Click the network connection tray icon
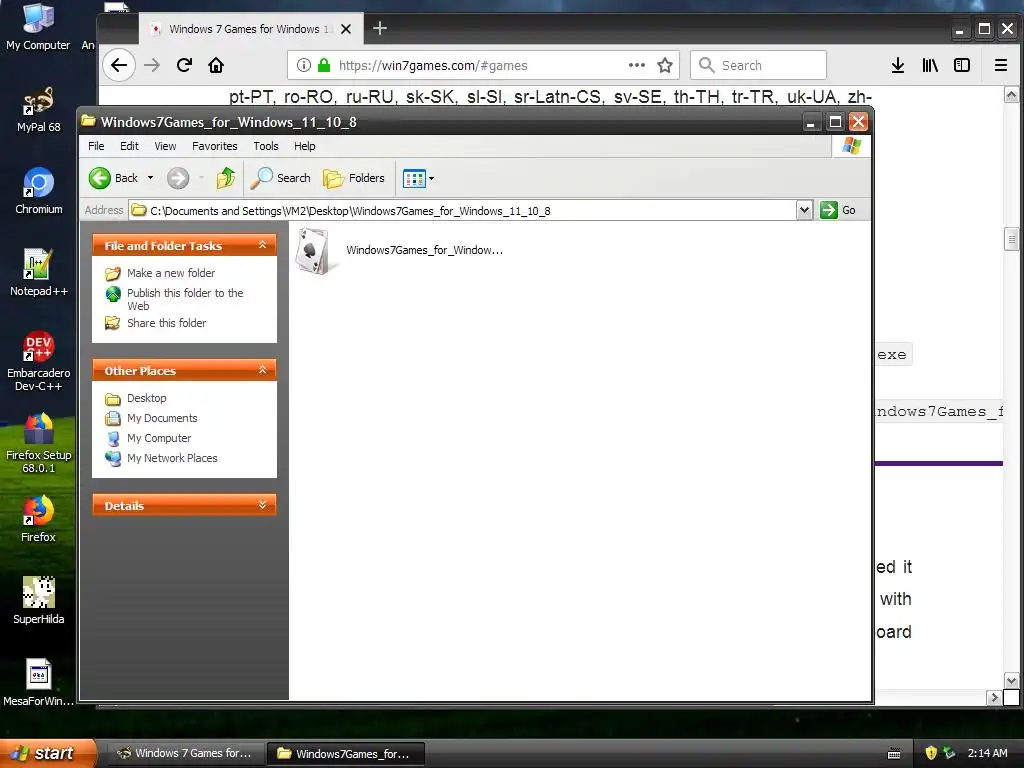 coord(949,753)
